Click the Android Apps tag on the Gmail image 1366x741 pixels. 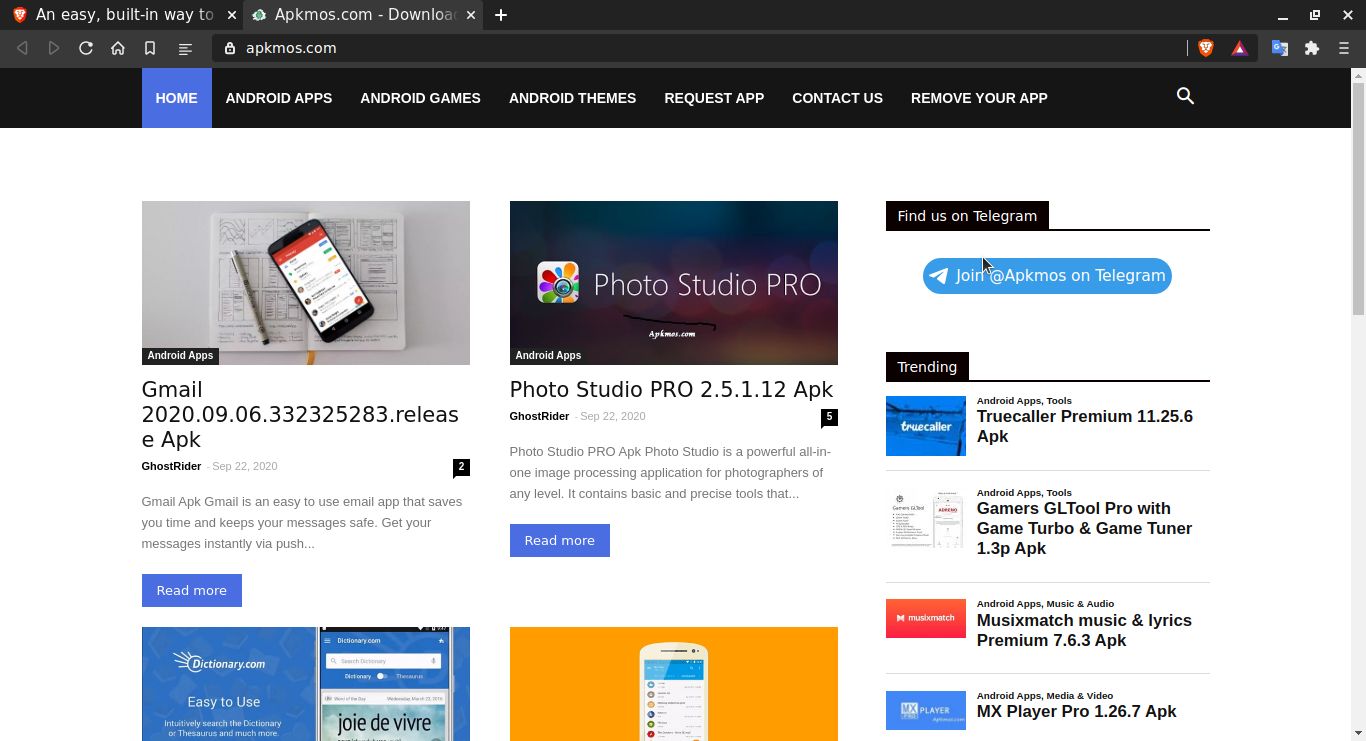[x=180, y=355]
